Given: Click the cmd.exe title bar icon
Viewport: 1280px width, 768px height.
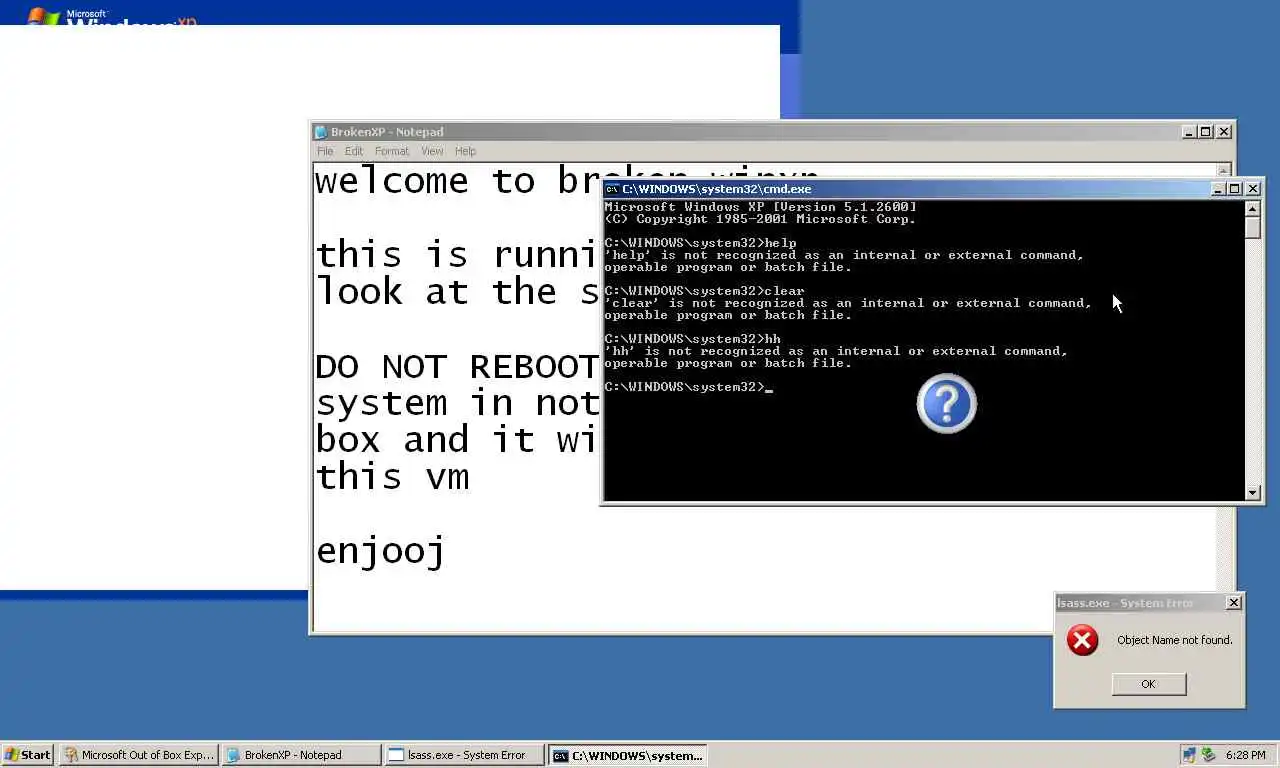Looking at the screenshot, I should [x=612, y=189].
